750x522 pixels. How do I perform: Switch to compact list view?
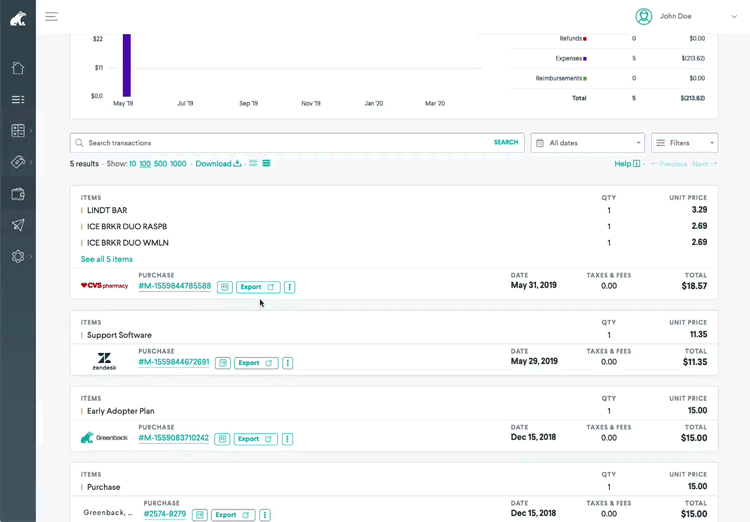[x=253, y=164]
